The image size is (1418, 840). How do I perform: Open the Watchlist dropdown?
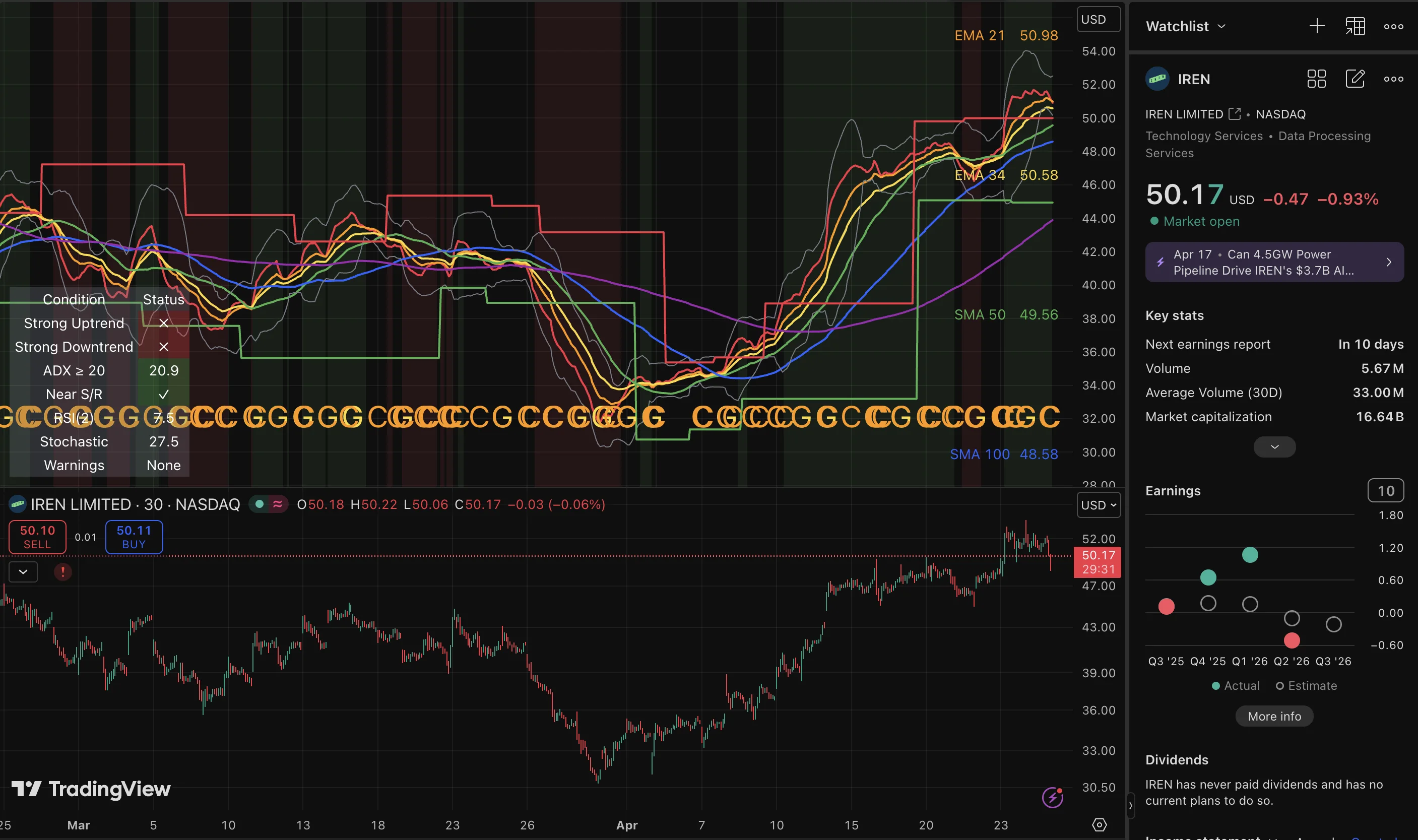[1185, 26]
